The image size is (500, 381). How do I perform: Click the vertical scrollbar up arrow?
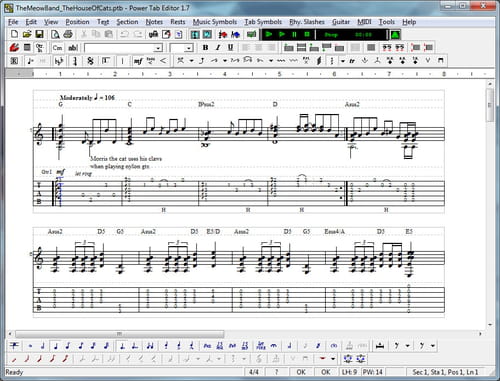pos(490,84)
